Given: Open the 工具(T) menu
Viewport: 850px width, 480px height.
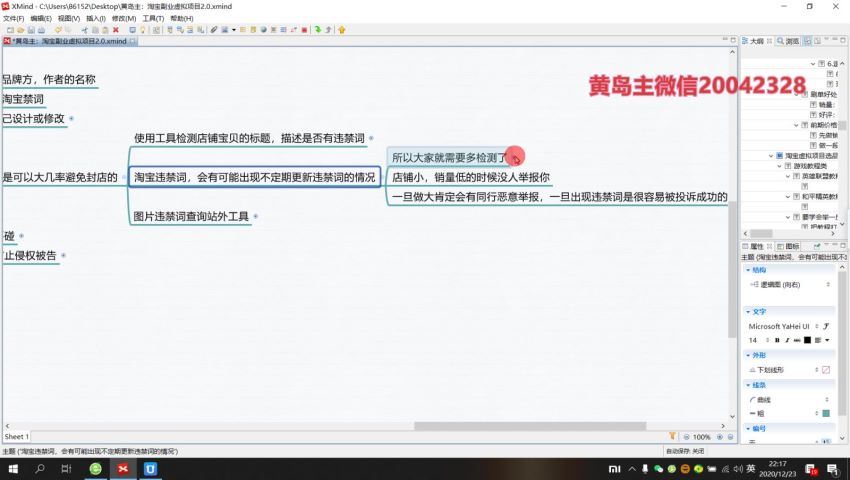Looking at the screenshot, I should 153,18.
